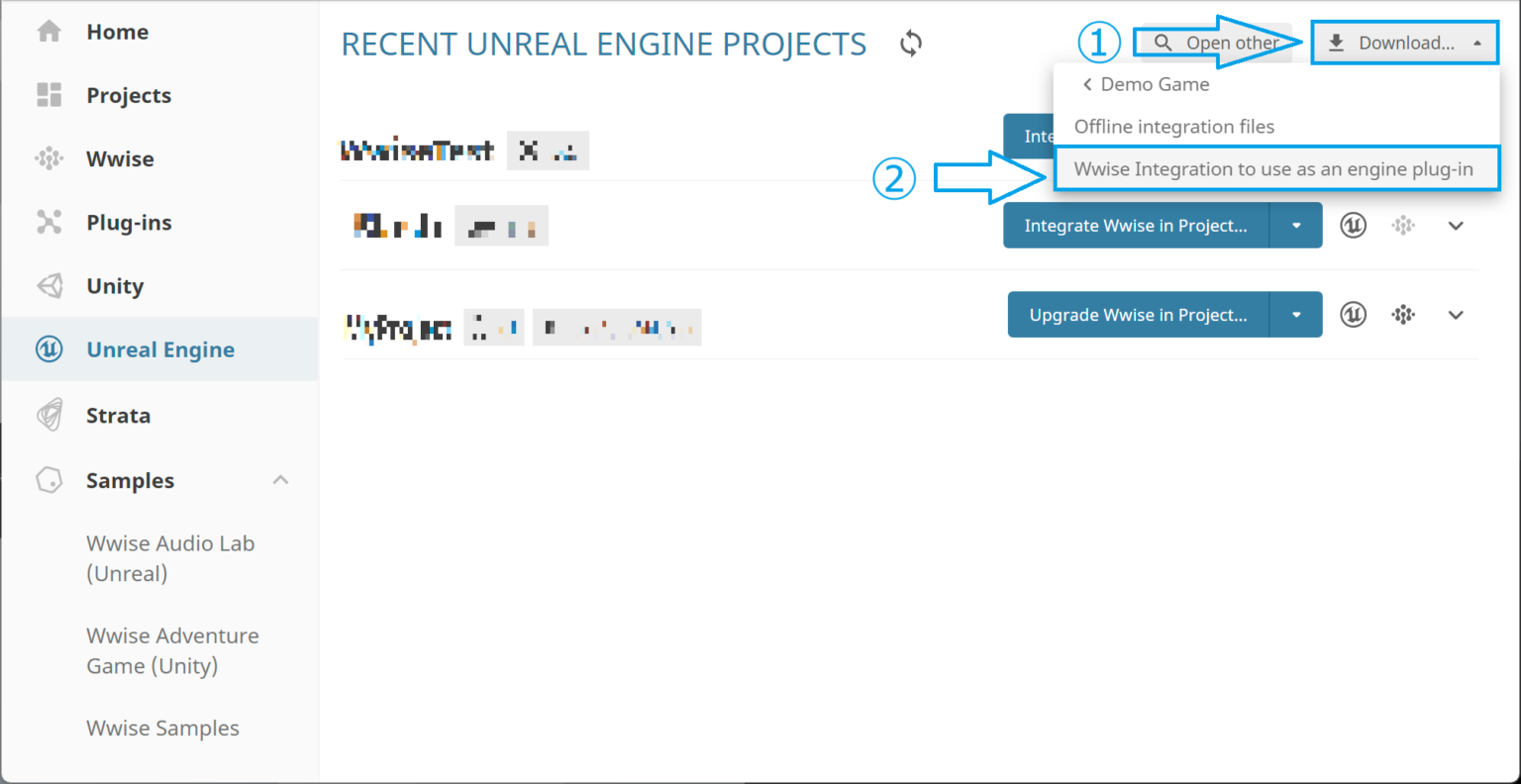Click the Upgrade Wwise in Project button
Viewport: 1521px width, 784px height.
tap(1138, 314)
